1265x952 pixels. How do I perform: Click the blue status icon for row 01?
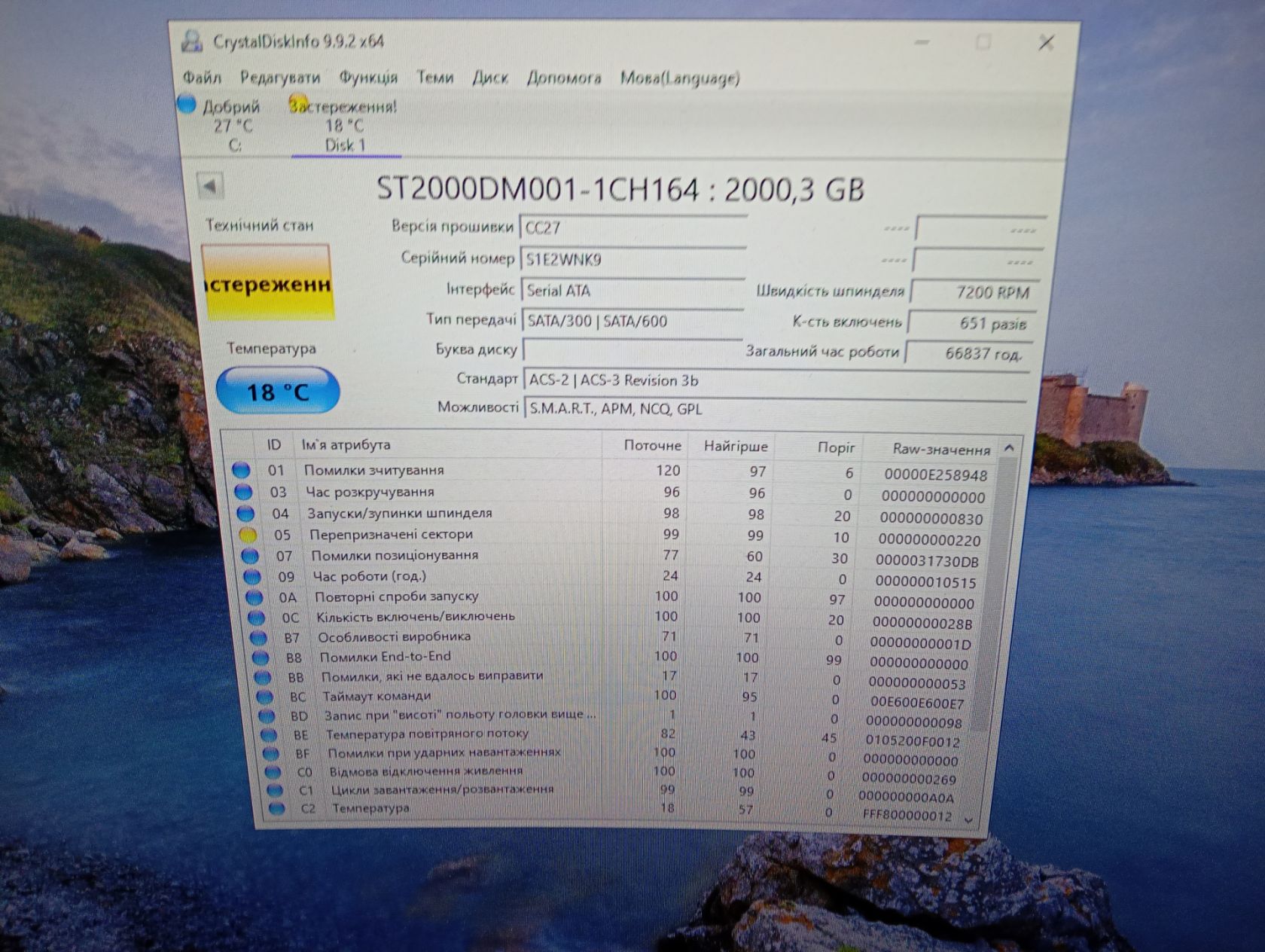tap(241, 471)
